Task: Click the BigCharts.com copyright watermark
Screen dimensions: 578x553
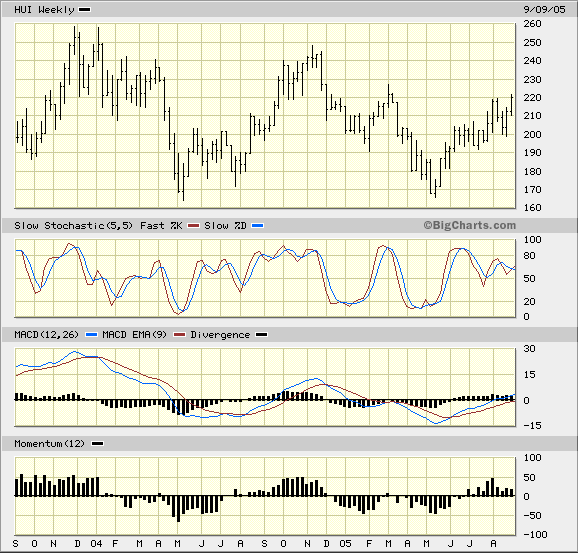Action: tap(469, 225)
